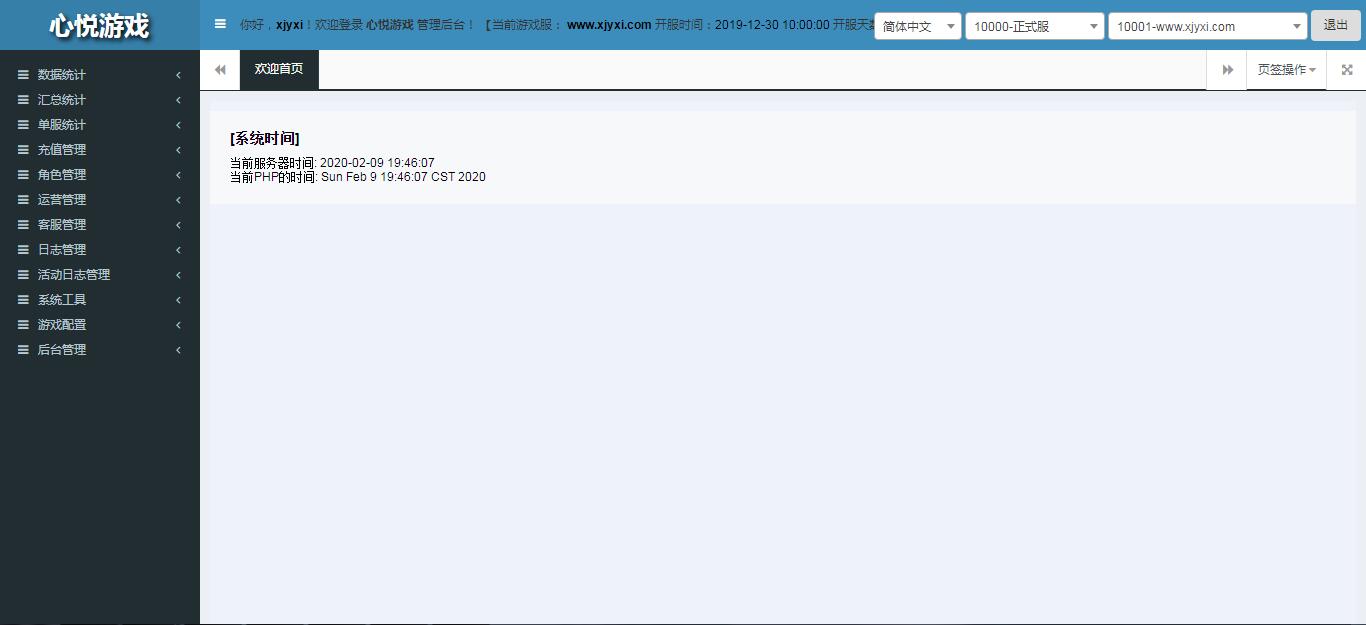
Task: Click the hamburger sidebar toggle icon in header
Action: pyautogui.click(x=220, y=24)
